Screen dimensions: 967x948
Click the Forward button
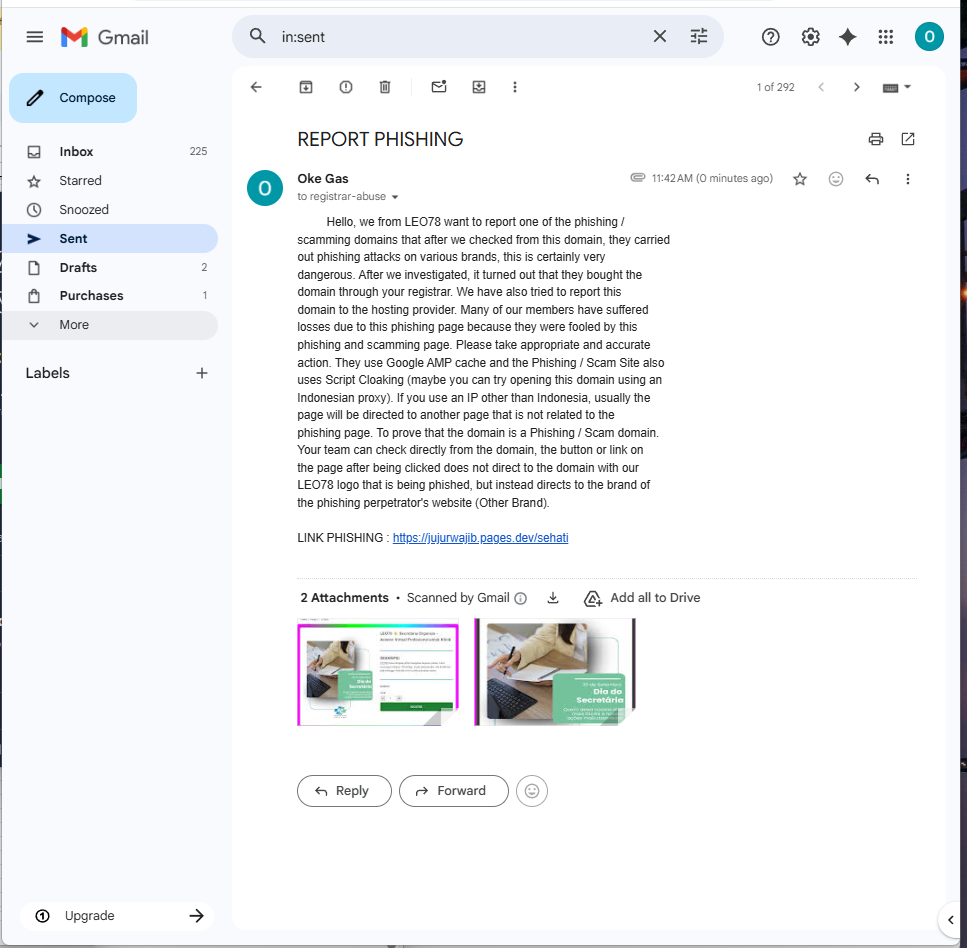[x=454, y=791]
